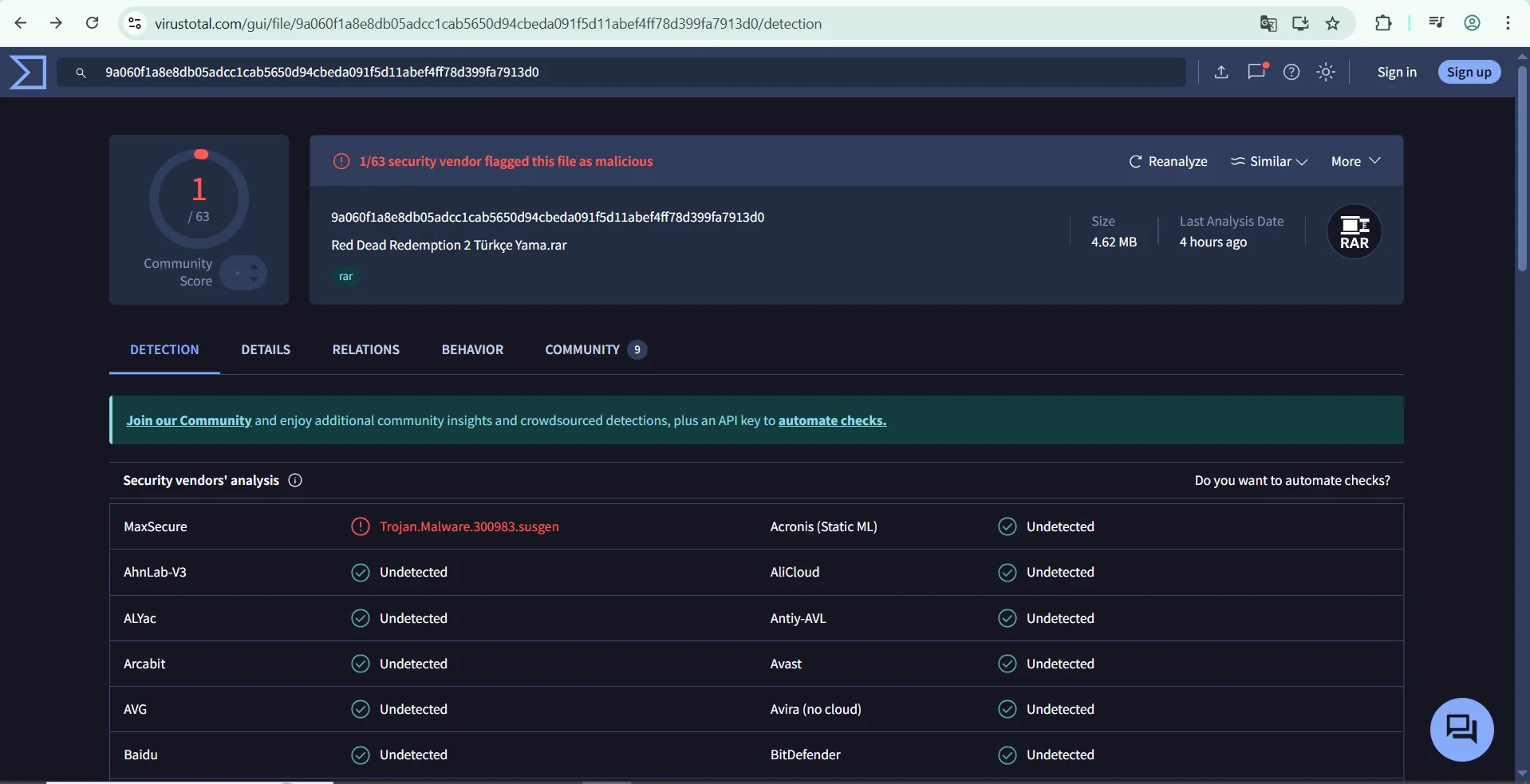Click the Antiy-AVL vendor name
Viewport: 1530px width, 784px height.
click(798, 618)
